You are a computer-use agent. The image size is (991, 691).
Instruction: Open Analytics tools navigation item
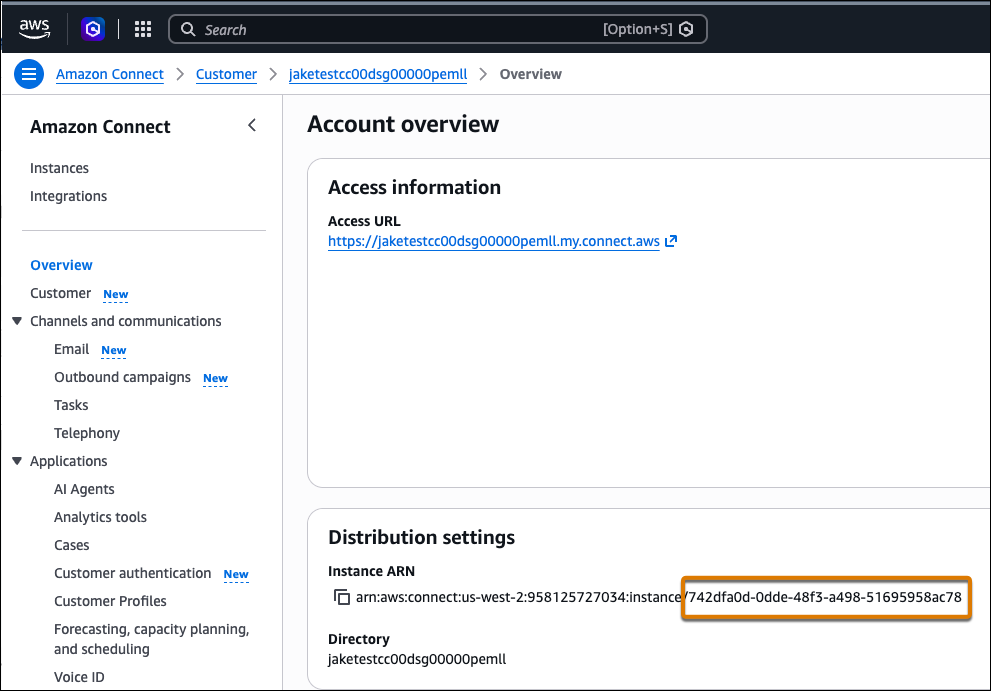point(100,517)
